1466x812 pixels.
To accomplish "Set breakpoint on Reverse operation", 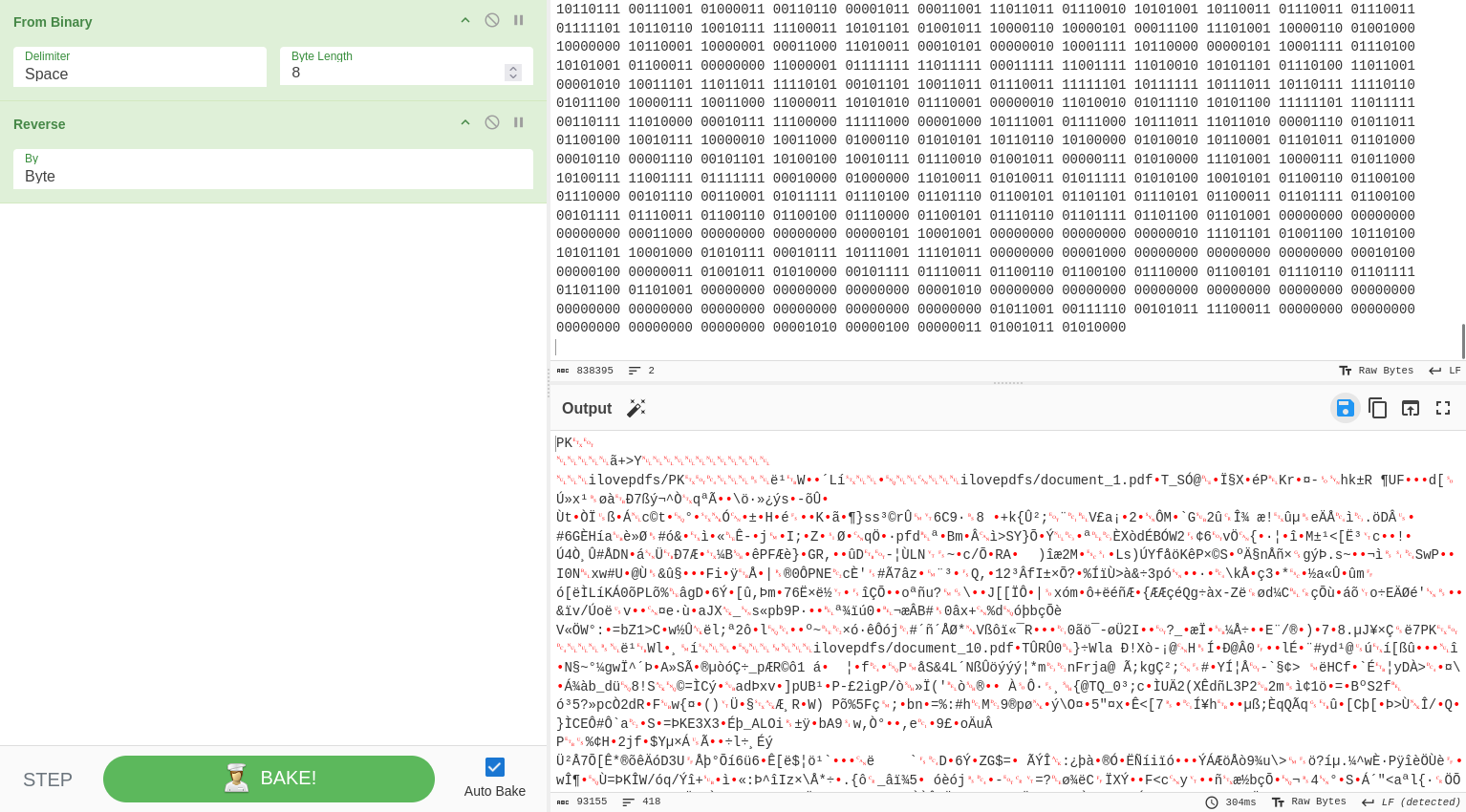I will pyautogui.click(x=519, y=122).
